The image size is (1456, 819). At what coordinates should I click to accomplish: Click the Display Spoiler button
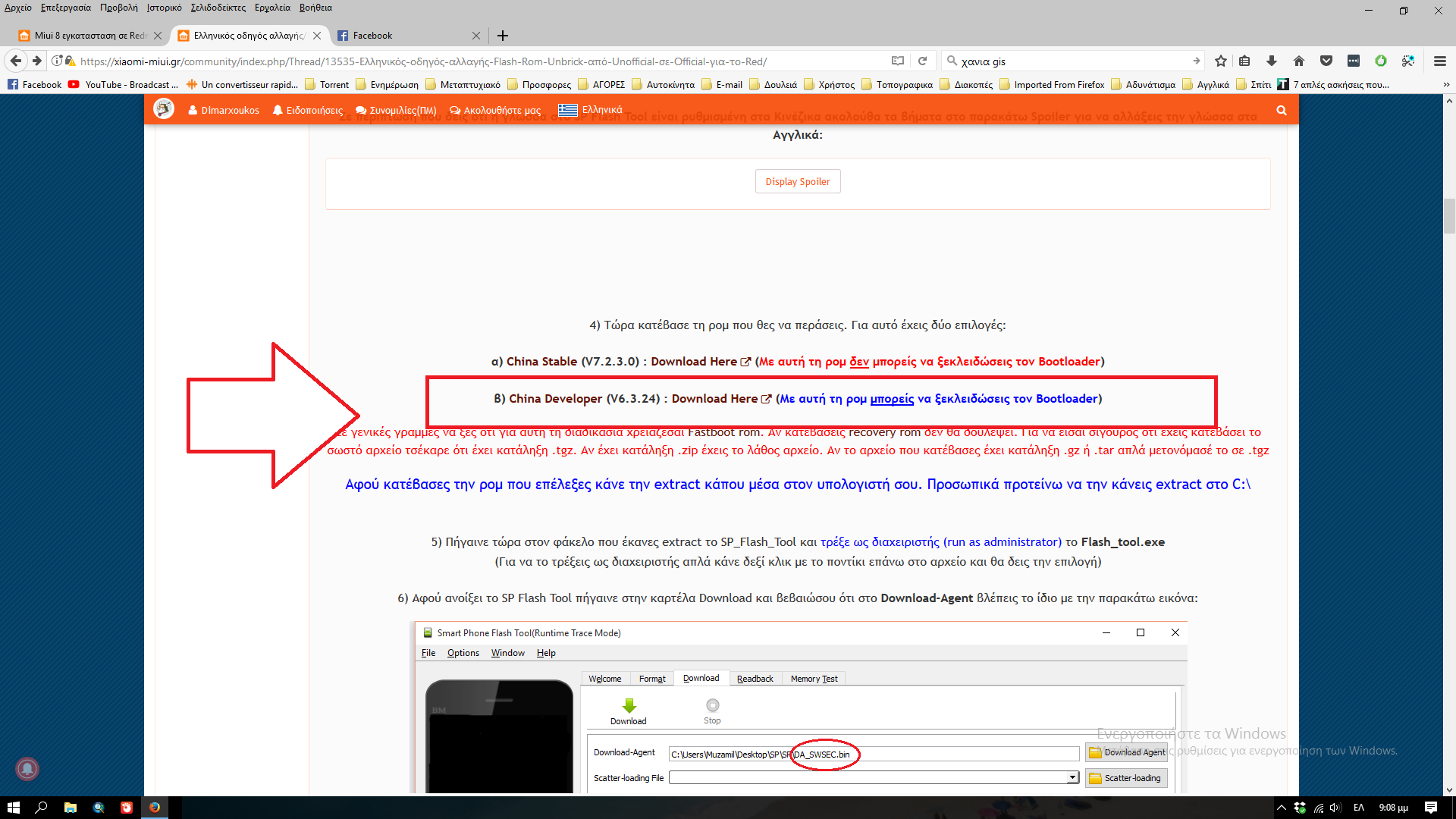coord(797,182)
